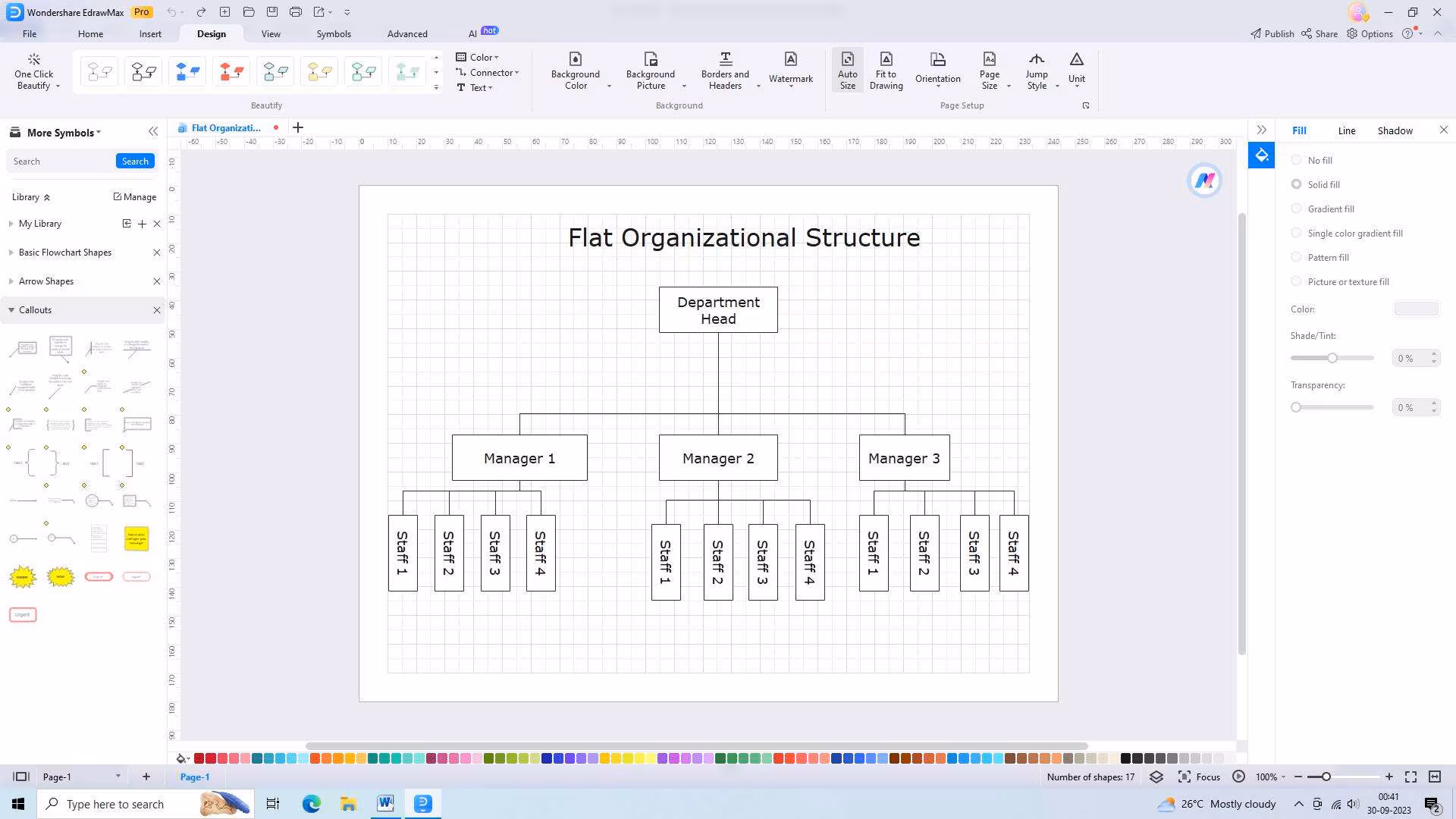The image size is (1456, 819).
Task: Click the symbol Search button
Action: (x=135, y=161)
